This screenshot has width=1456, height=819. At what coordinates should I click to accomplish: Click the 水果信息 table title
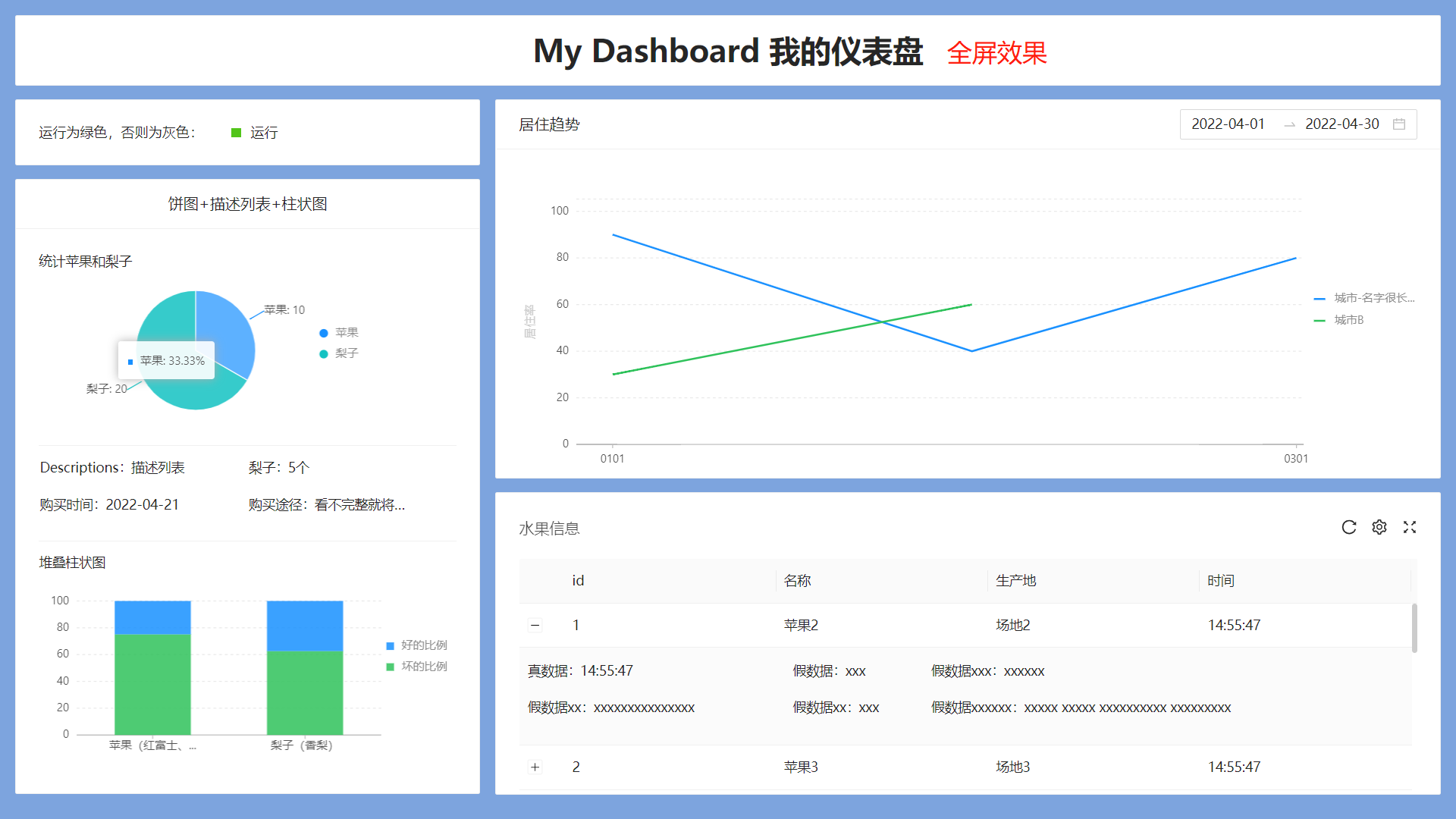tap(549, 529)
